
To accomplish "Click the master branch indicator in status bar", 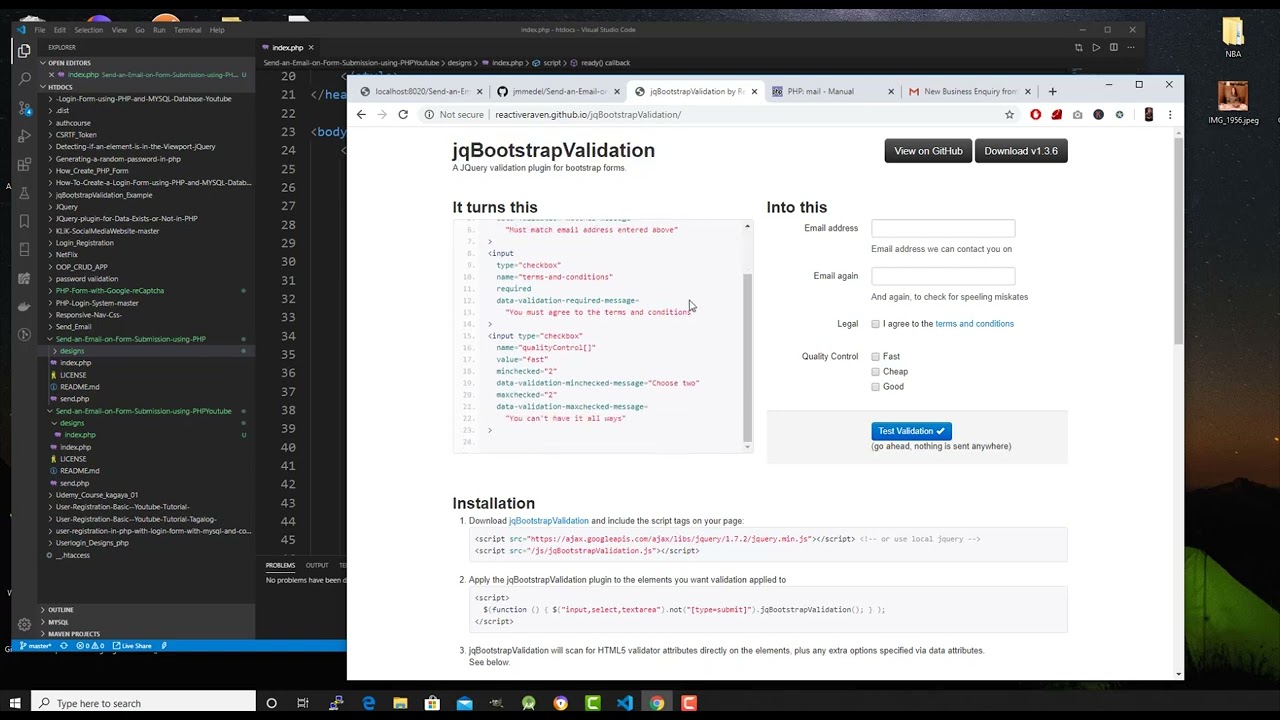I will pos(36,646).
